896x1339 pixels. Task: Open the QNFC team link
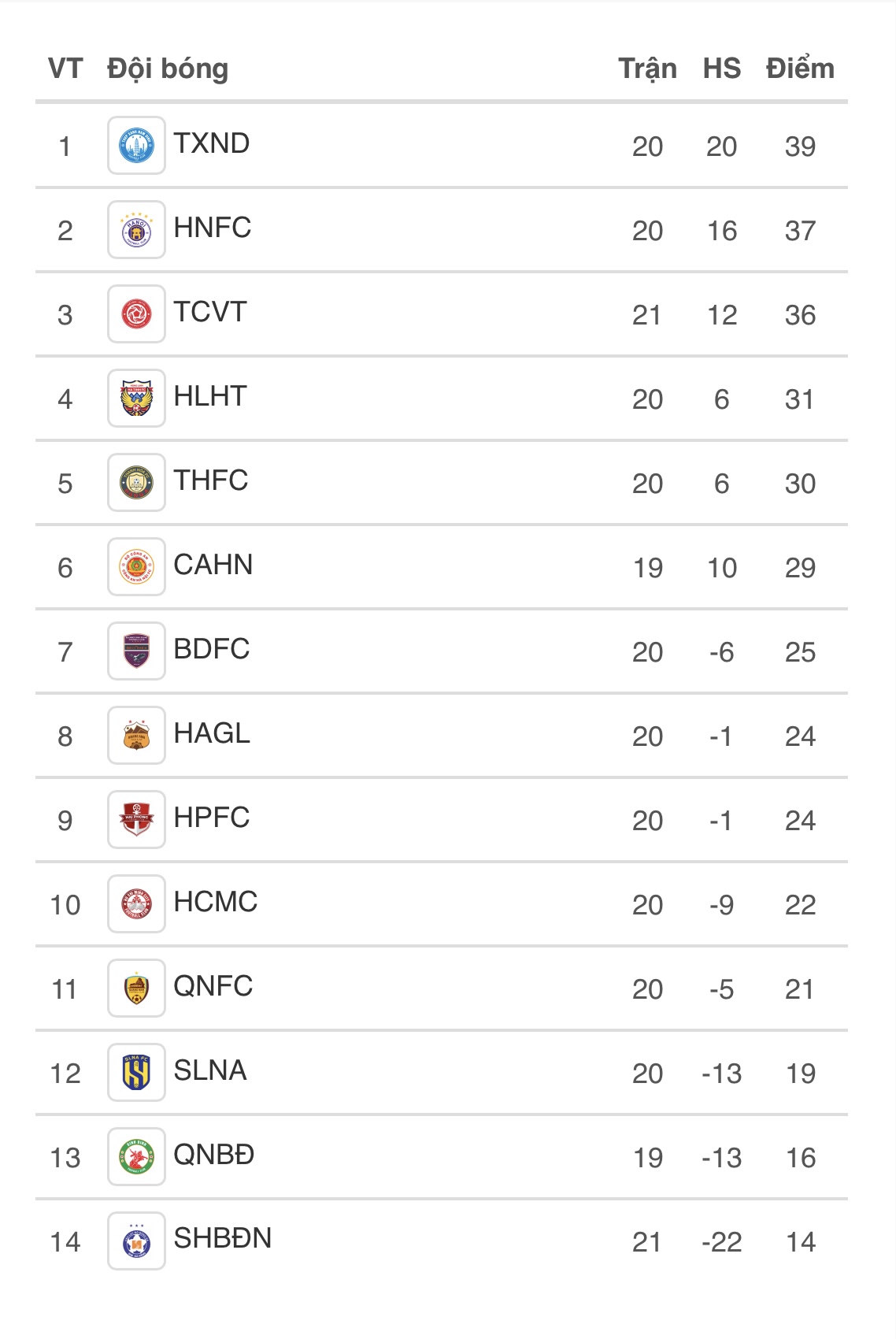tap(213, 986)
